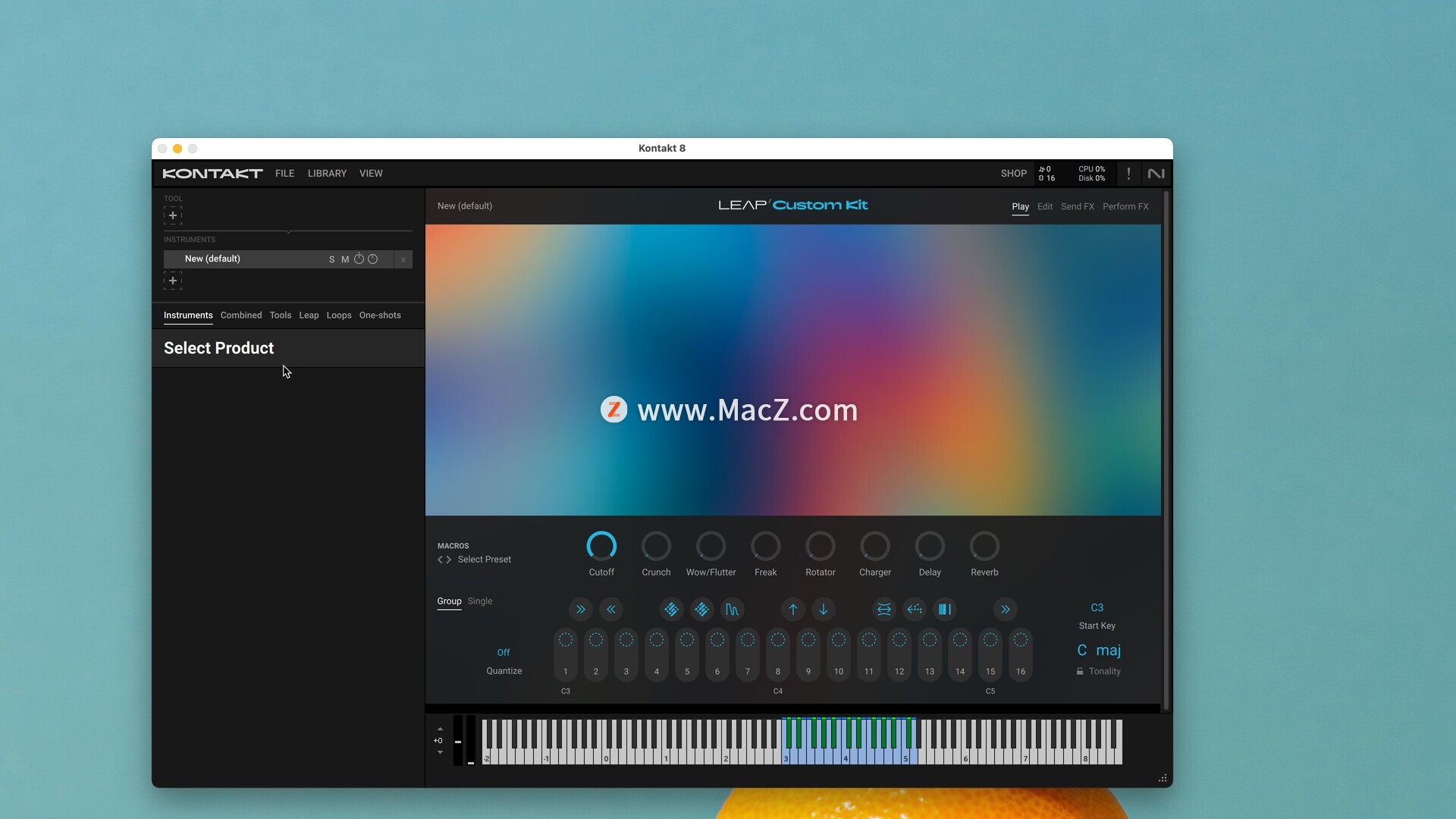Click the Reverb macro knob
The width and height of the screenshot is (1456, 819).
click(984, 546)
